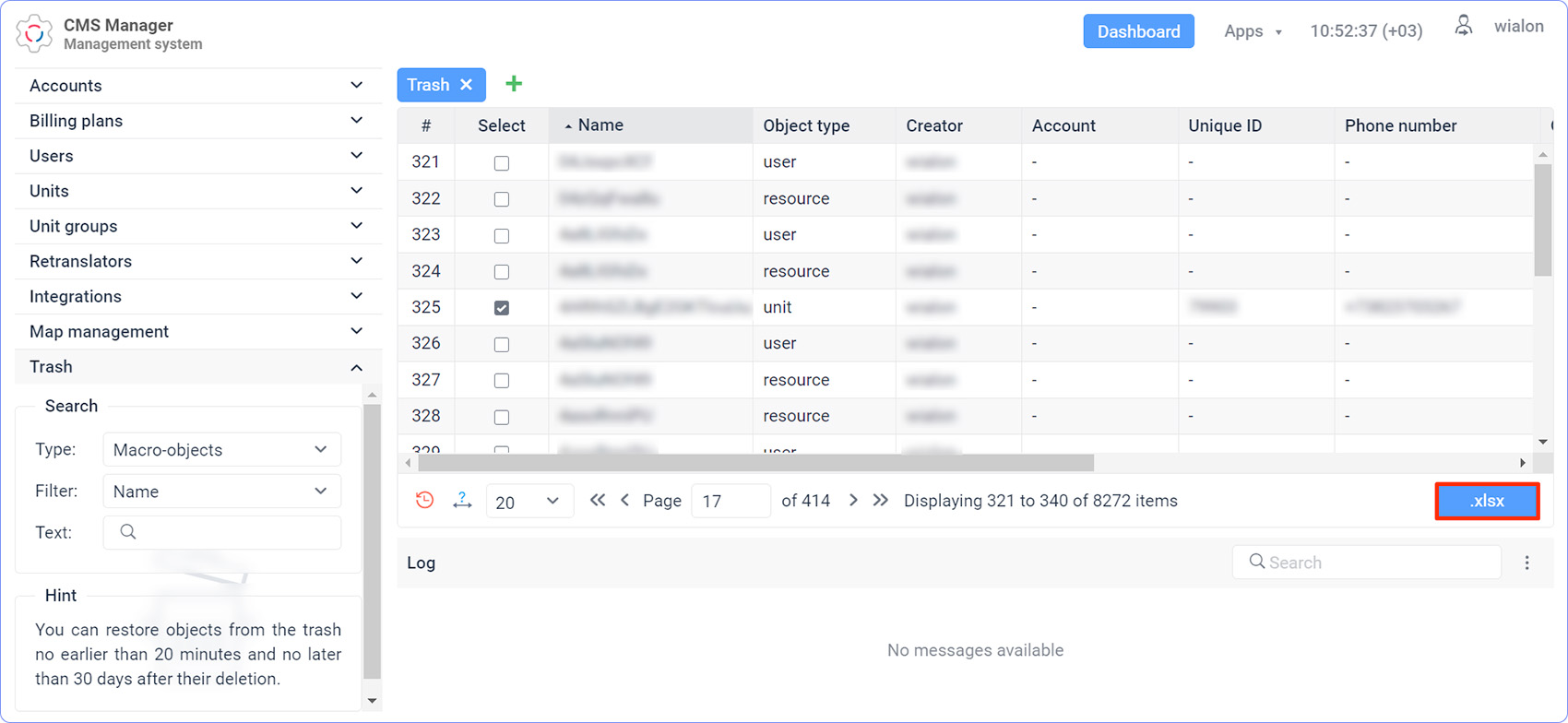Viewport: 1568px width, 723px height.
Task: Click the column auto-width arrows icon
Action: pyautogui.click(x=462, y=501)
